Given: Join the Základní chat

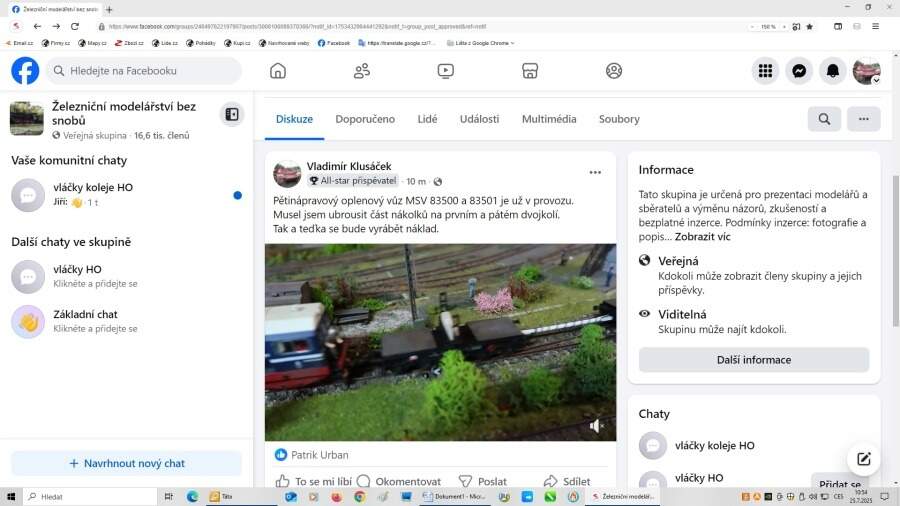Looking at the screenshot, I should (126, 321).
